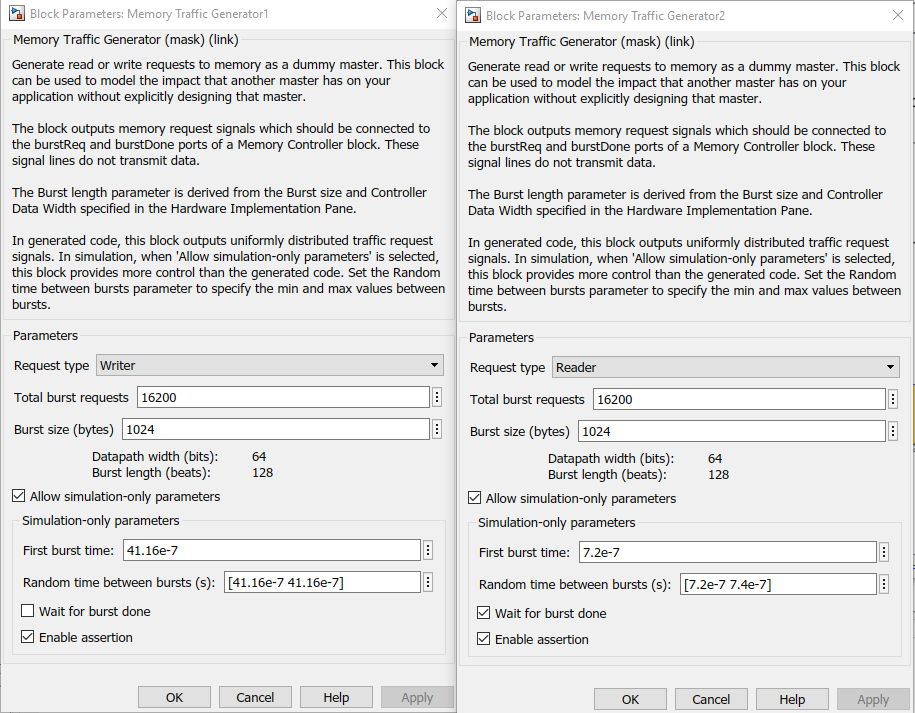
Task: Open options dots for Generator2 First burst time
Action: [884, 552]
